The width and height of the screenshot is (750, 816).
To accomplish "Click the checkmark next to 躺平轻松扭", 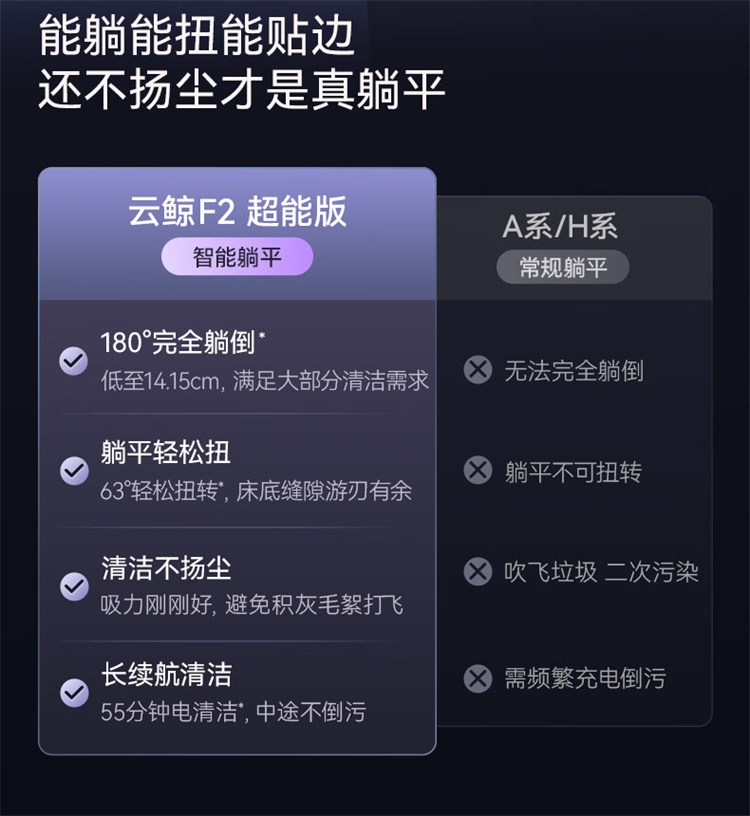I will pyautogui.click(x=73, y=470).
